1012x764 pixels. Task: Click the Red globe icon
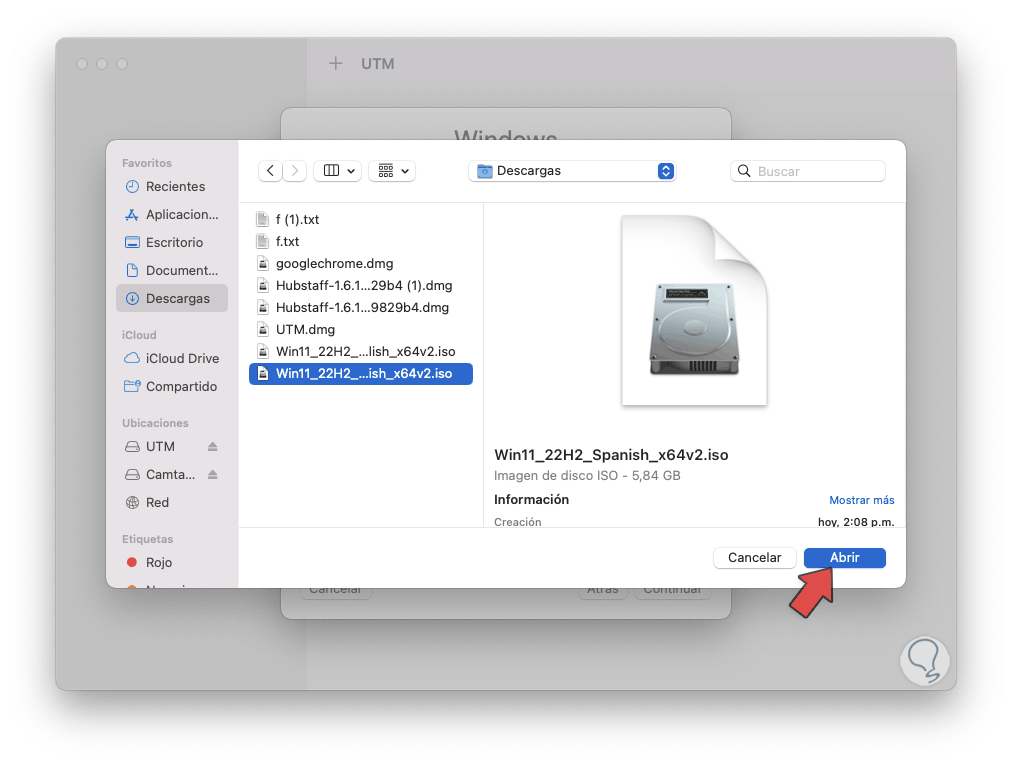coord(132,503)
